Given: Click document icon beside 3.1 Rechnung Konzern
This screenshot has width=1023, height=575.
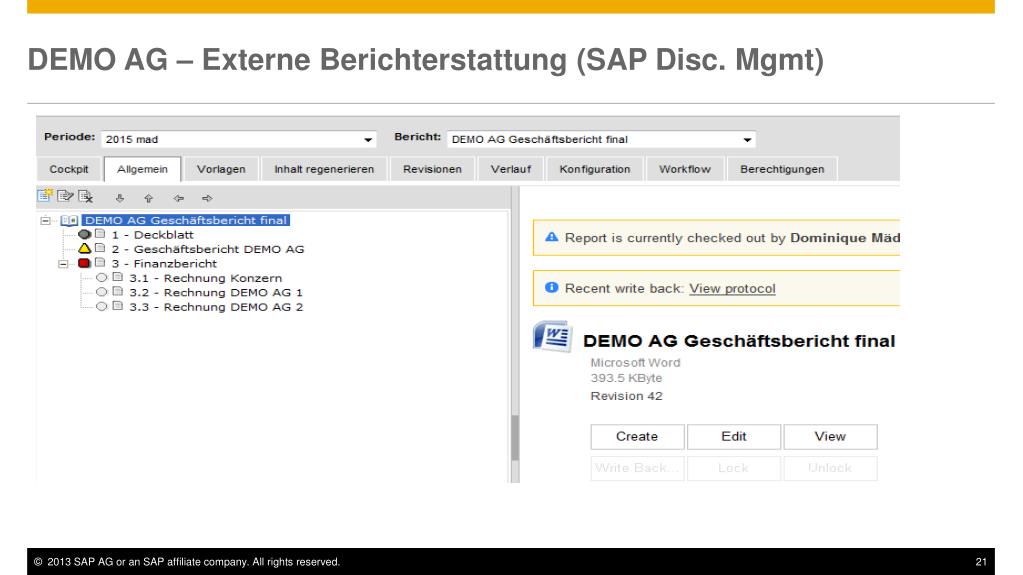Looking at the screenshot, I should 117,277.
